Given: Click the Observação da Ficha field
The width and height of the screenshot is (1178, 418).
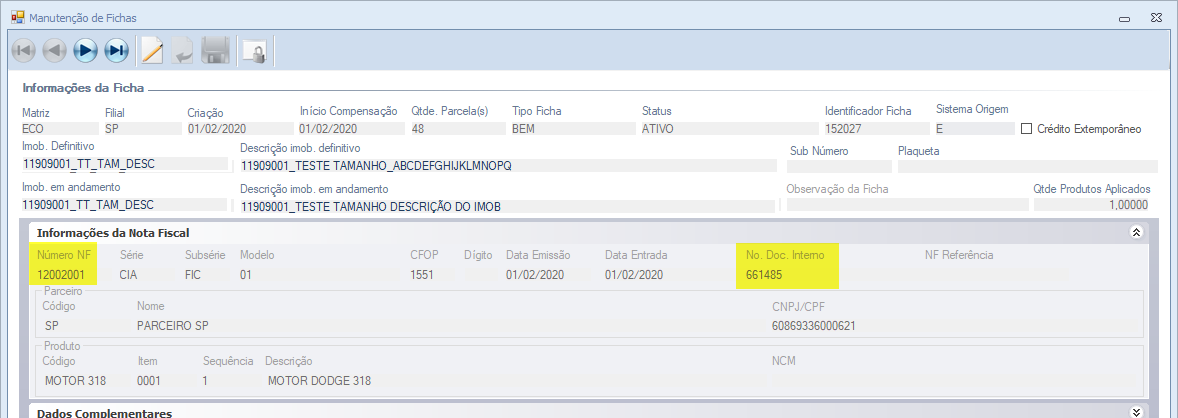Looking at the screenshot, I should tap(906, 205).
